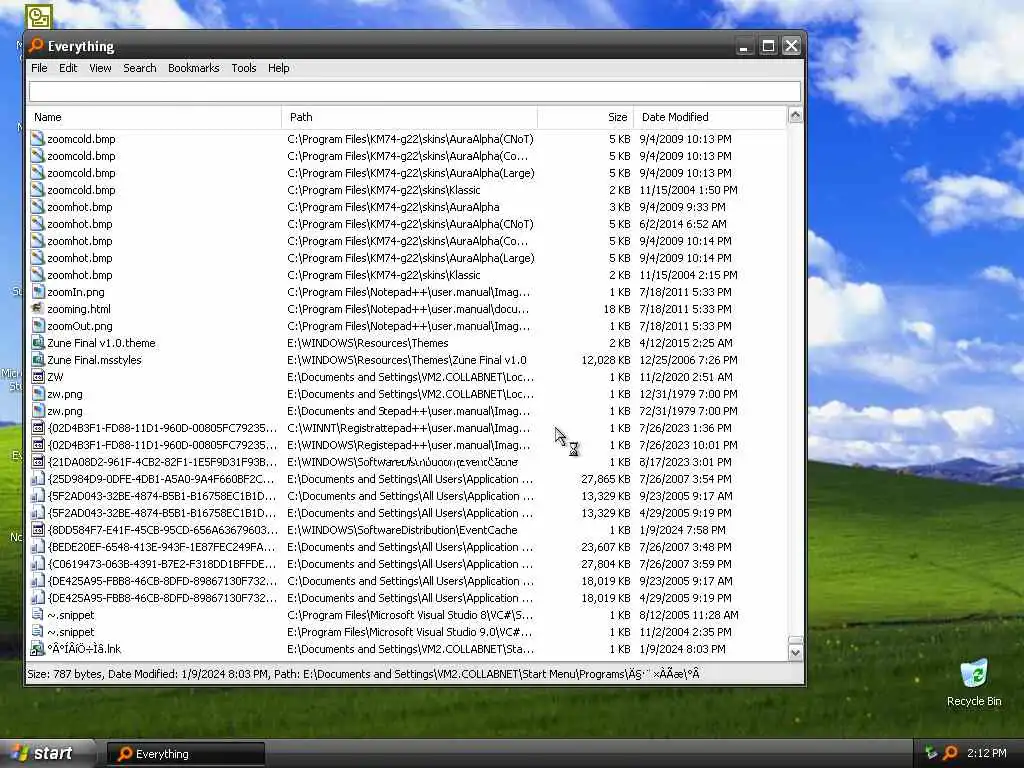
Task: Click icon of zoomhot.bmp in skins\AuraAlpha
Action: click(x=38, y=207)
